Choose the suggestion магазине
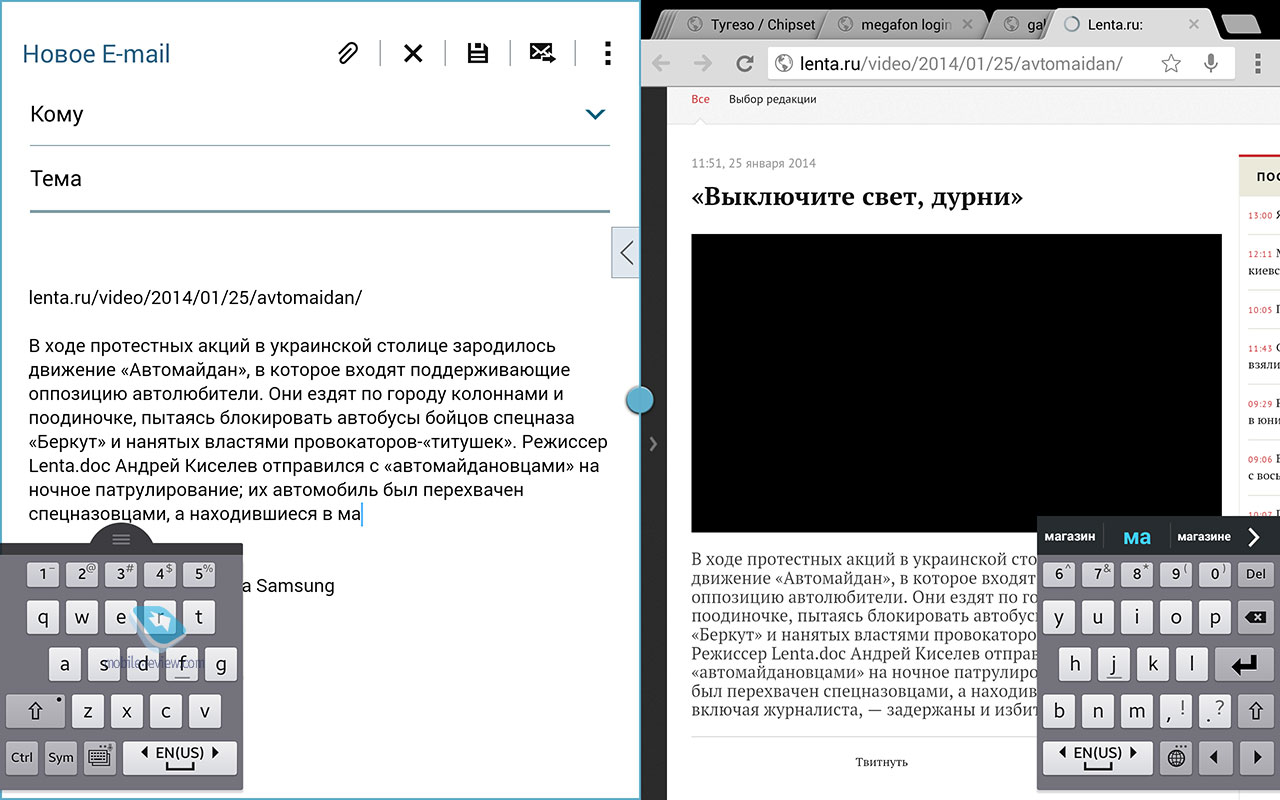Image resolution: width=1280 pixels, height=800 pixels. click(1204, 537)
